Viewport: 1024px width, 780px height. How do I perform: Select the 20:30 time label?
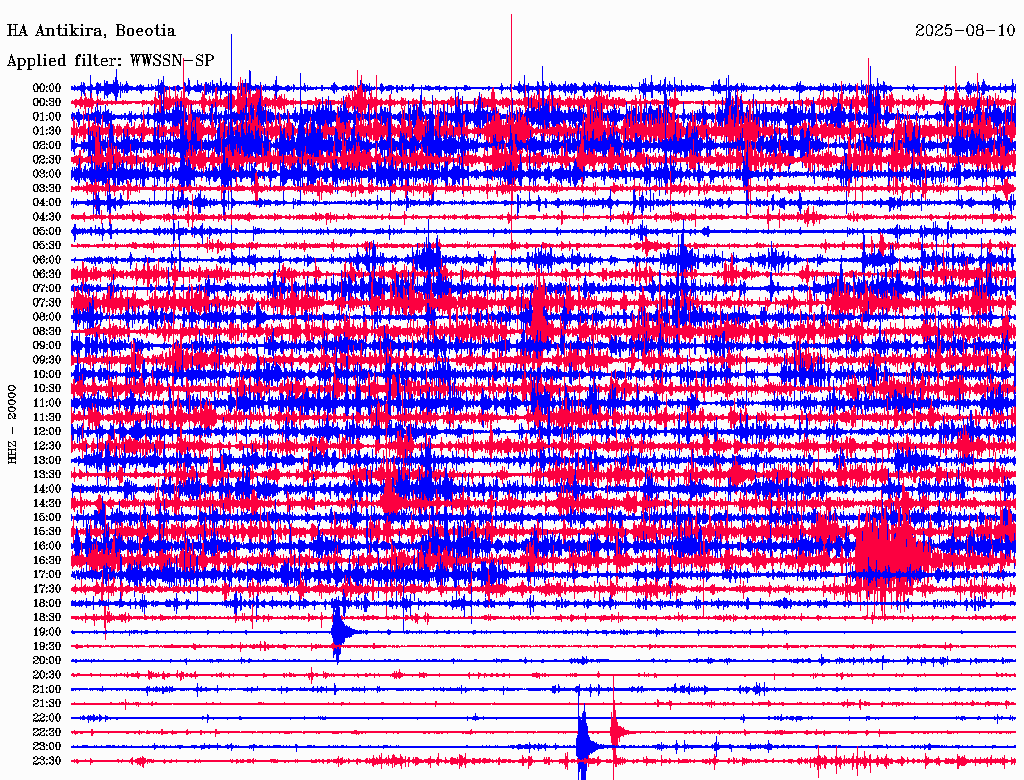[46, 675]
